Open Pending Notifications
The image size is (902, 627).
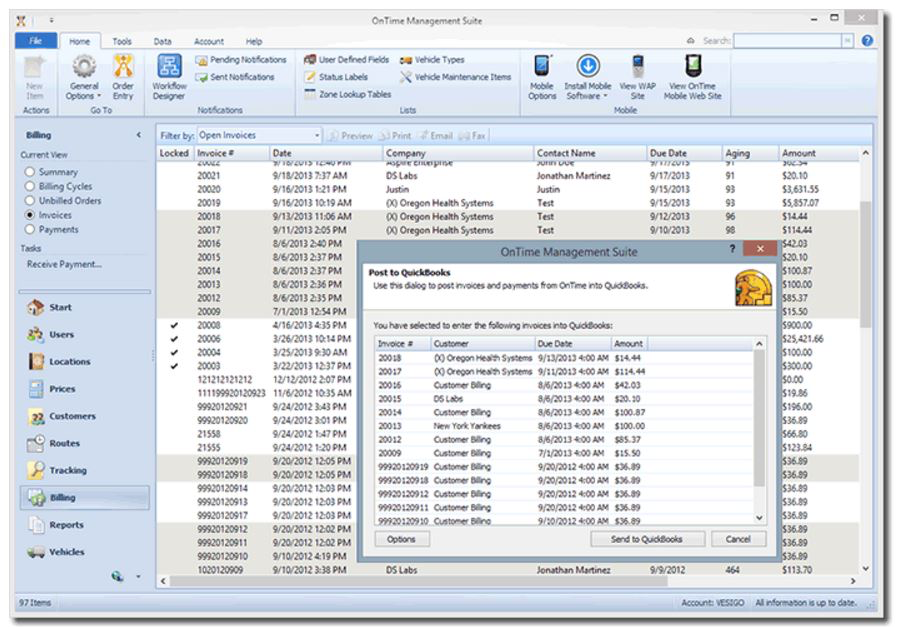[x=240, y=60]
